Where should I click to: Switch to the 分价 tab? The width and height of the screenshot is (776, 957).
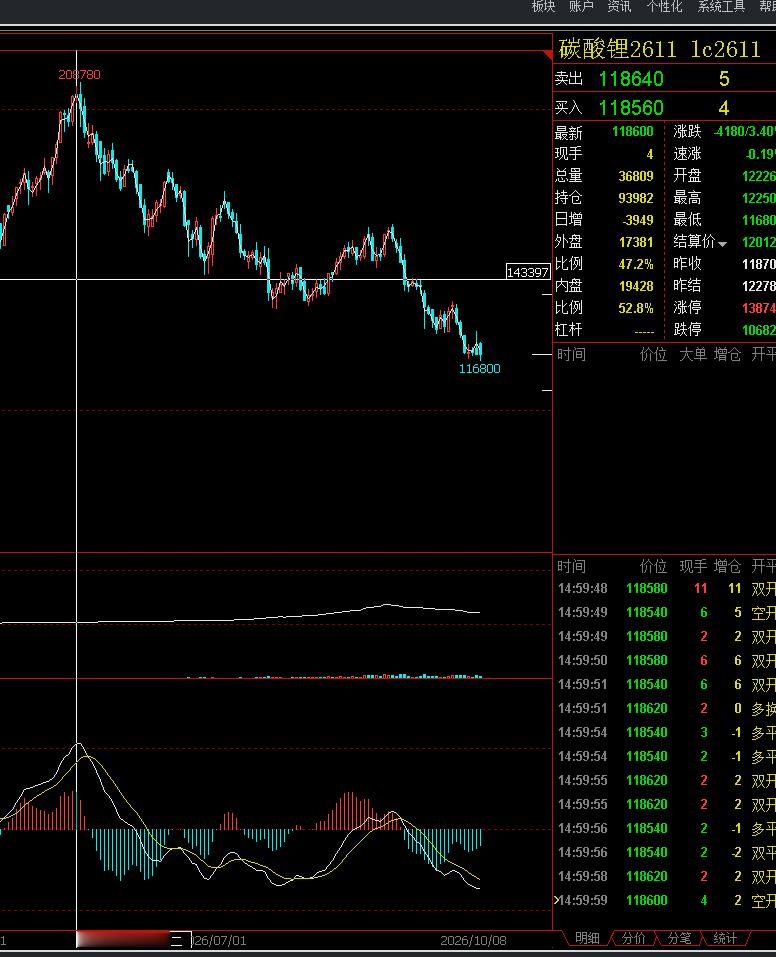point(633,938)
